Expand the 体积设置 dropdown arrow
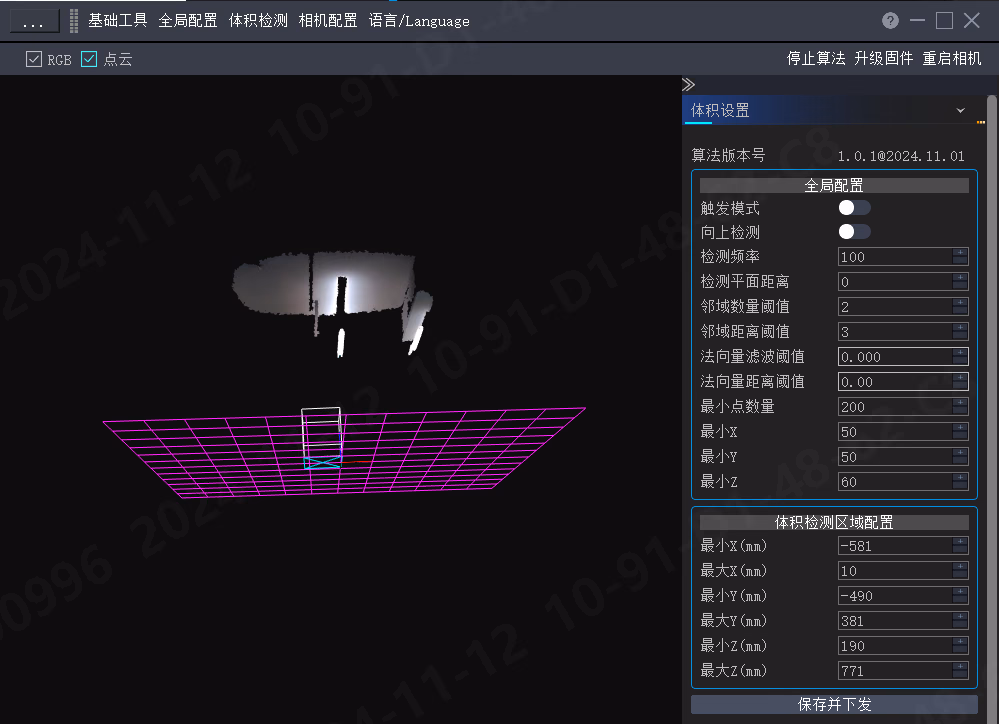Image resolution: width=999 pixels, height=724 pixels. (x=960, y=110)
